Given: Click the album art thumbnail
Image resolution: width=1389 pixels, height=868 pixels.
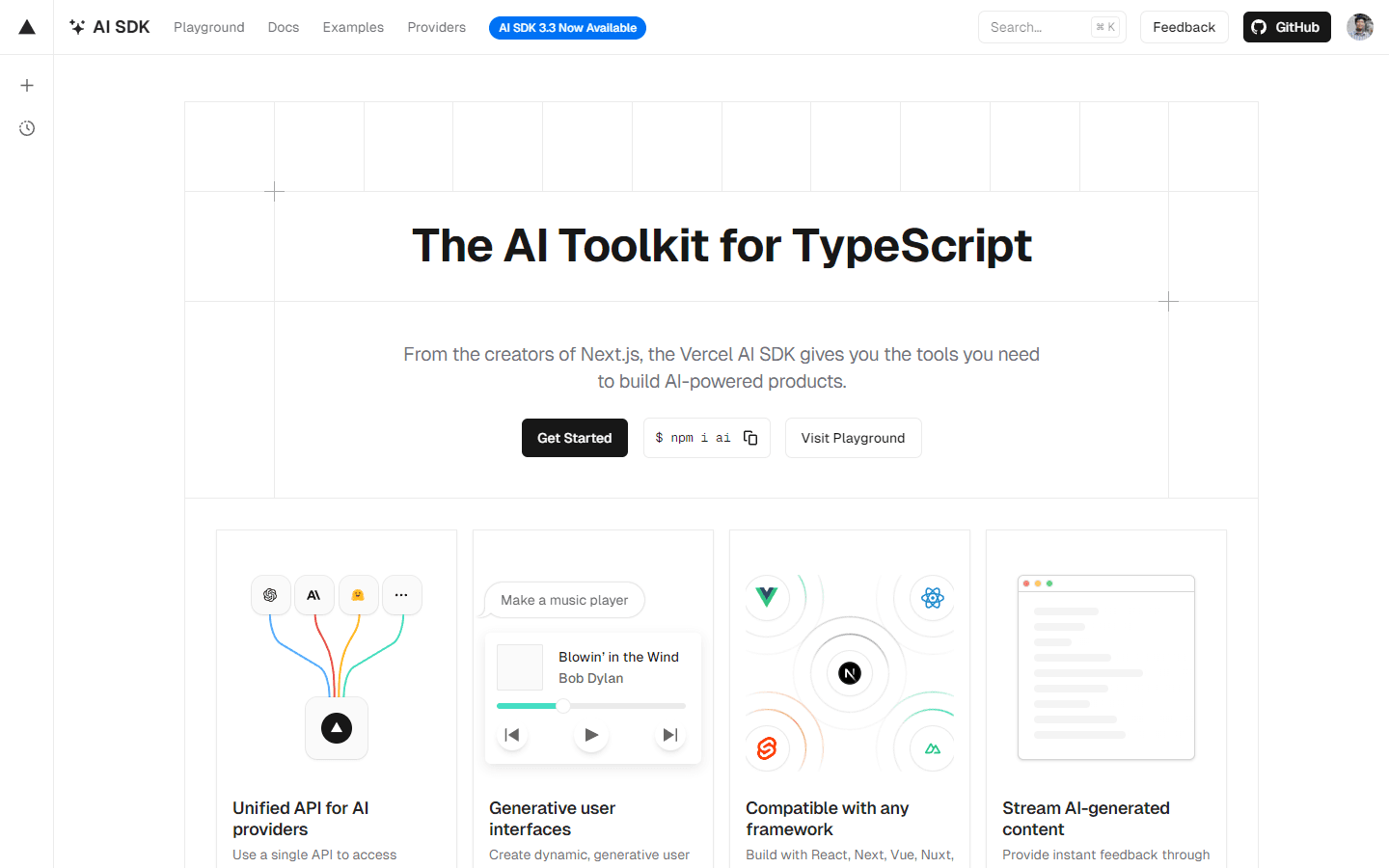Looking at the screenshot, I should tap(520, 667).
